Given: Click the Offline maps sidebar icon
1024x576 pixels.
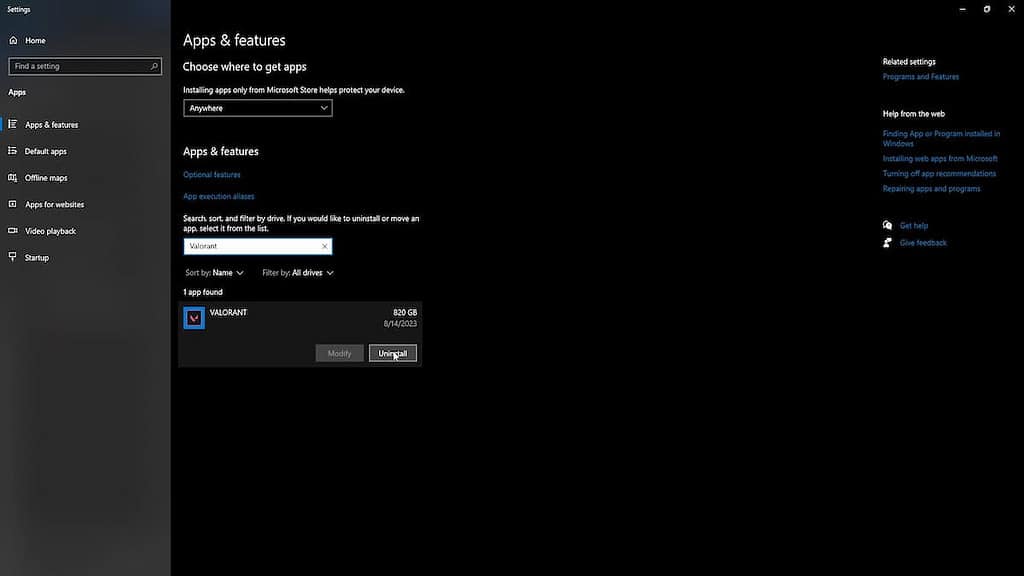Looking at the screenshot, I should (12, 178).
